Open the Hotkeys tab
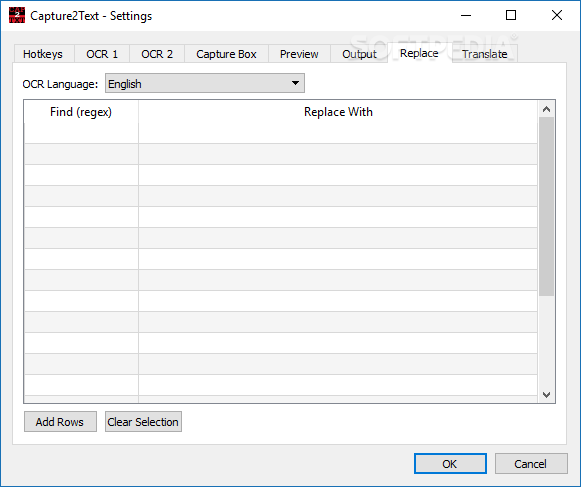Image resolution: width=581 pixels, height=487 pixels. tap(43, 54)
